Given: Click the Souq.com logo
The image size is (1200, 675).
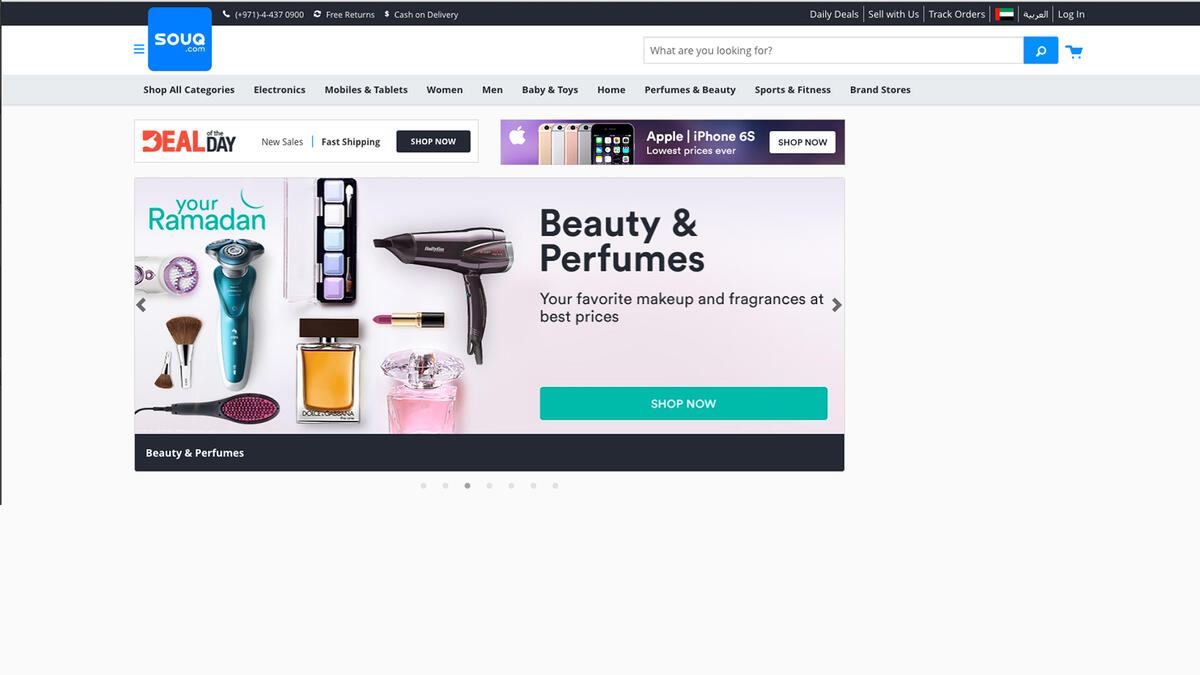Looking at the screenshot, I should (x=179, y=39).
